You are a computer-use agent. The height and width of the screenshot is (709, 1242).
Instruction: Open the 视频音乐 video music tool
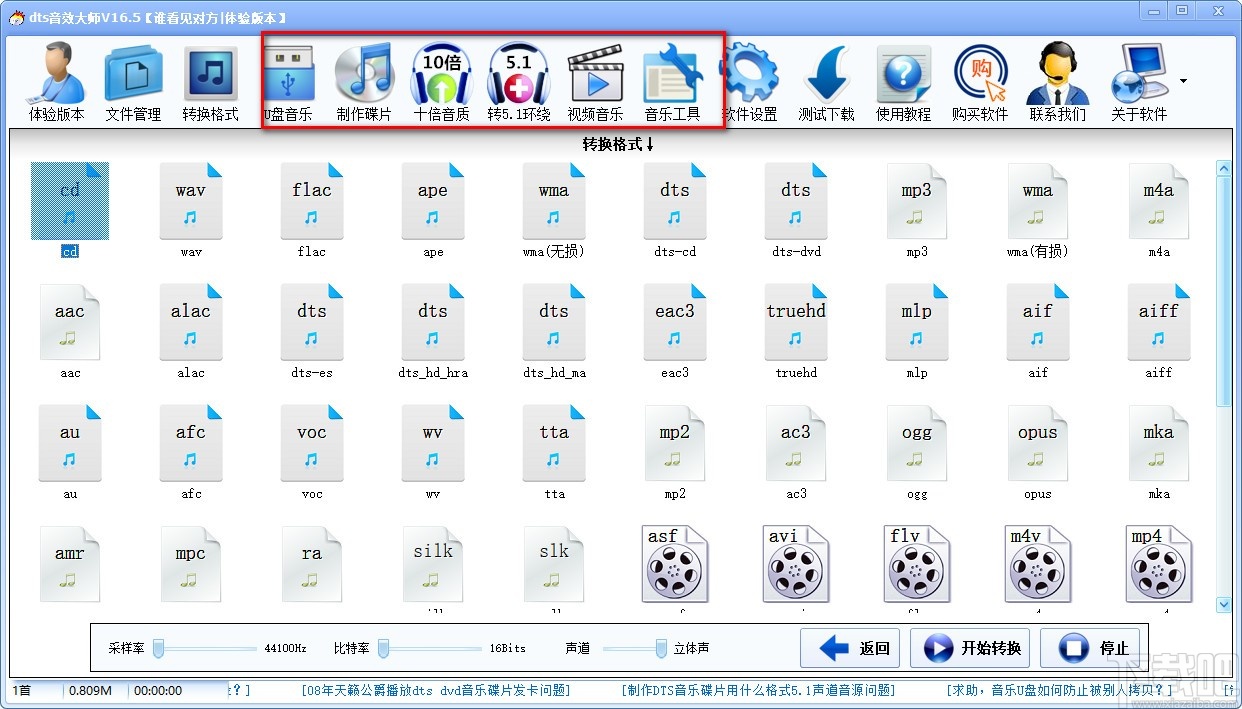point(595,80)
